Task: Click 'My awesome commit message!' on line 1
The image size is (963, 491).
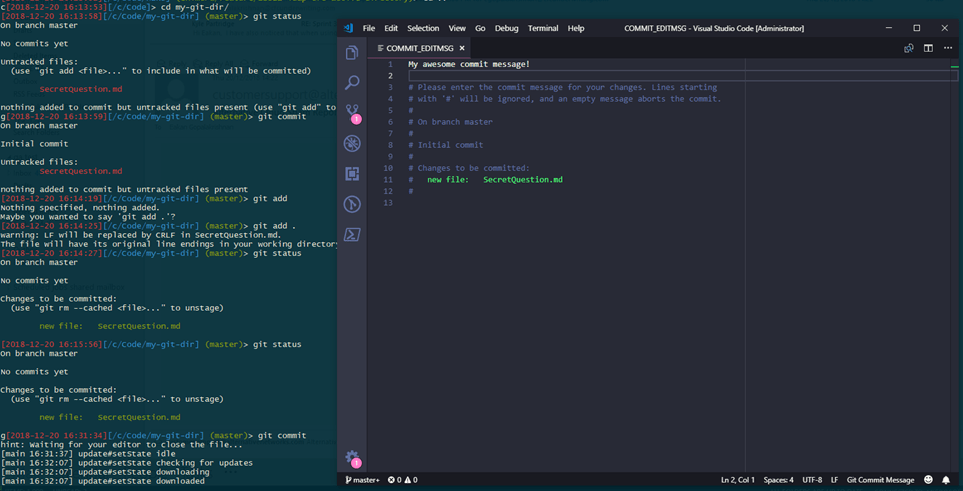Action: tap(469, 64)
